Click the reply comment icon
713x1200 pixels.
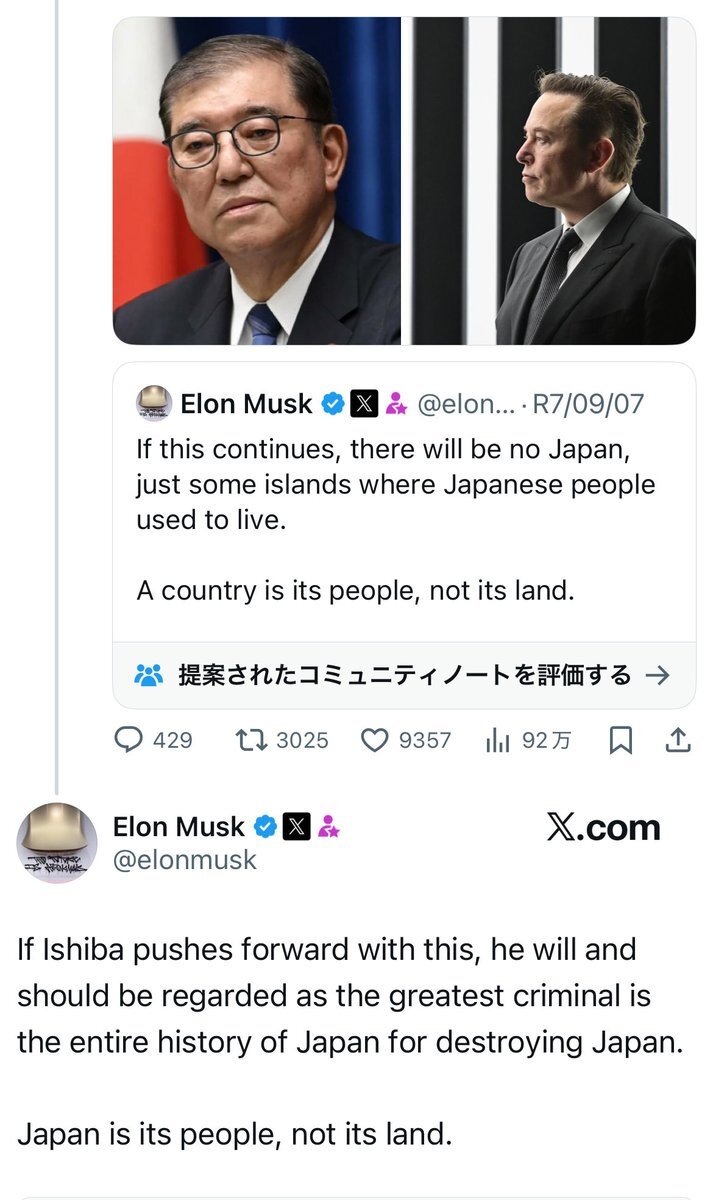pyautogui.click(x=130, y=740)
